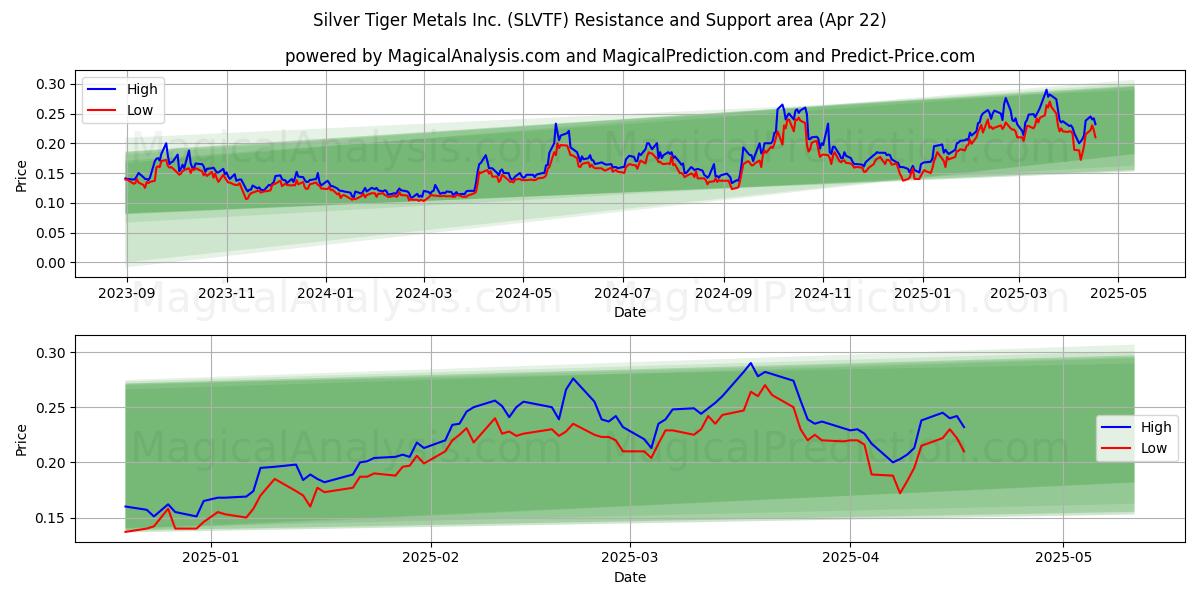Click the bottom chart '0.20' price tick
The width and height of the screenshot is (1200, 600).
click(x=52, y=463)
